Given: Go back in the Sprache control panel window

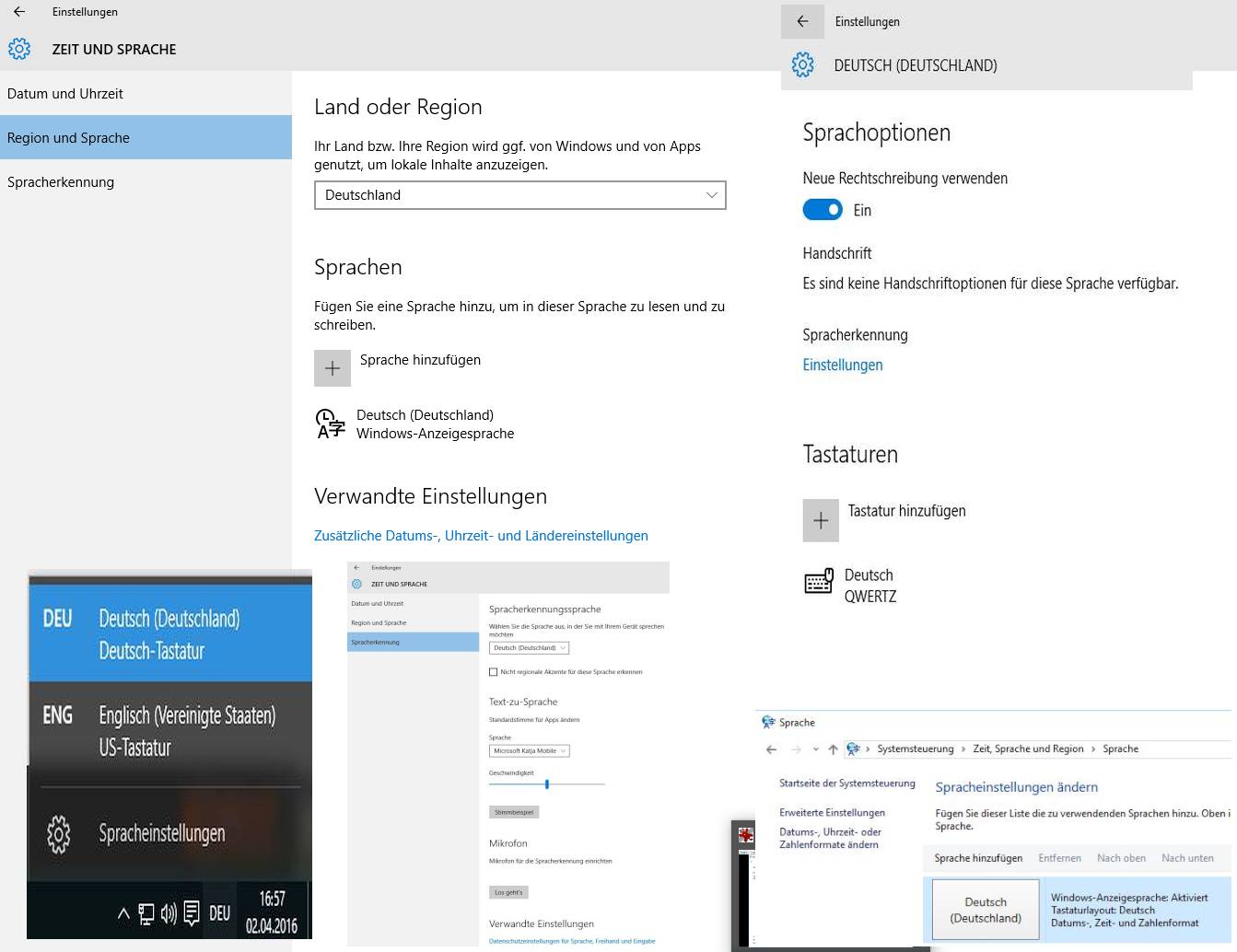Looking at the screenshot, I should 771,749.
